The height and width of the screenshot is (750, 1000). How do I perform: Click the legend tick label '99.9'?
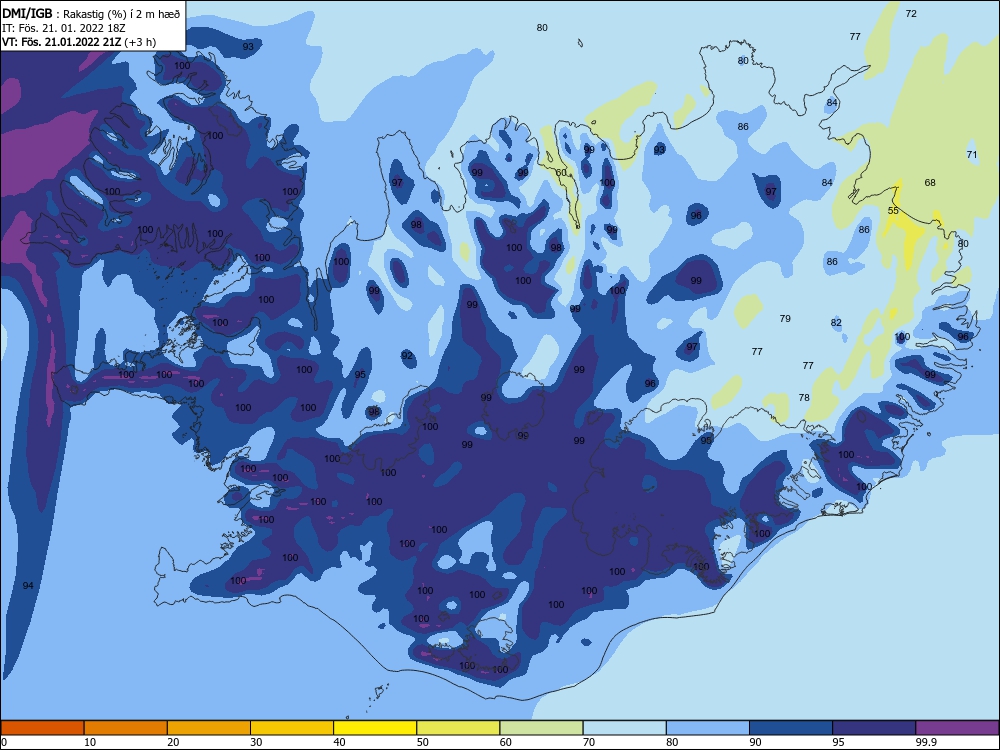[926, 742]
